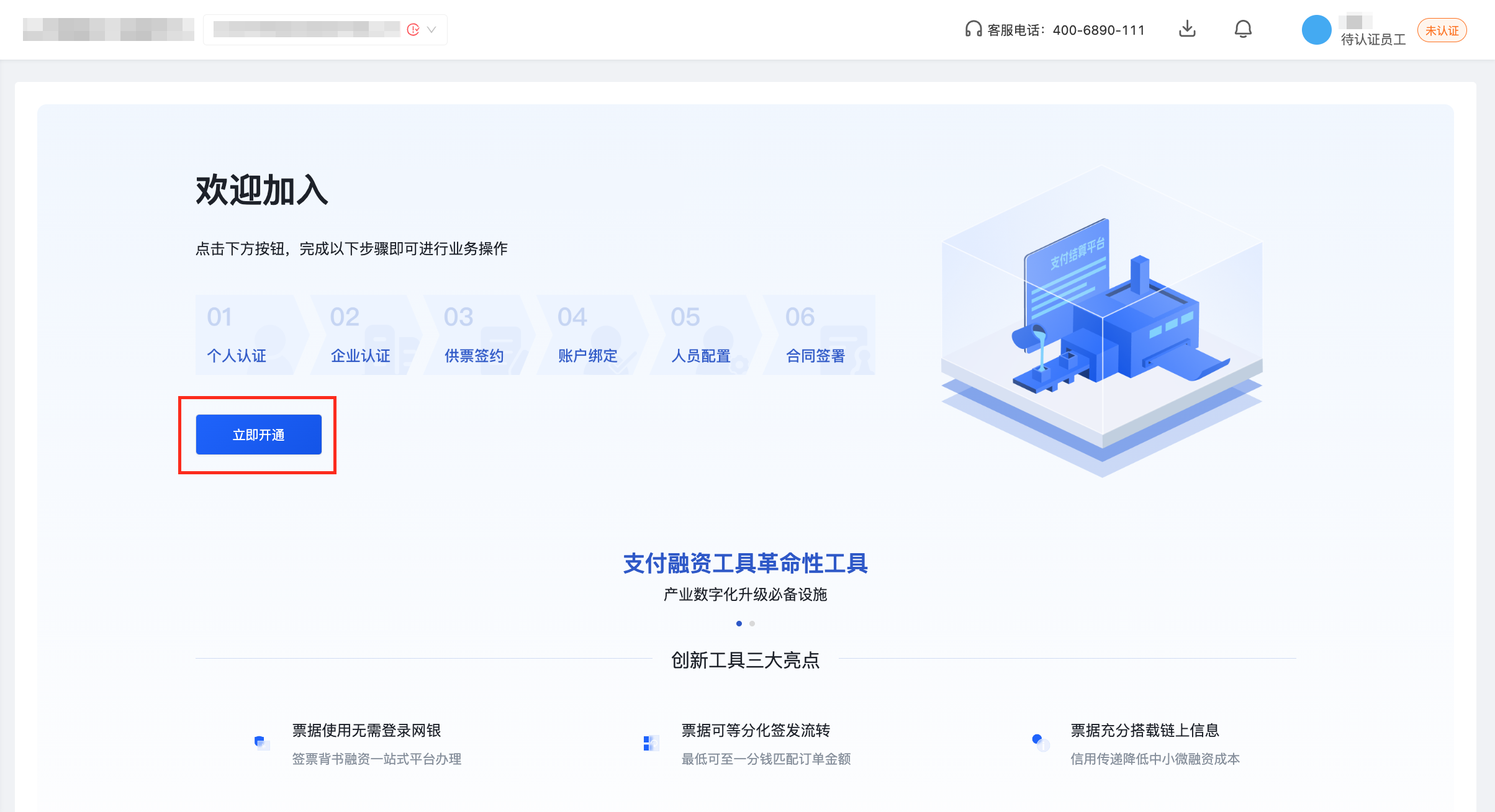The image size is (1495, 812).
Task: Click the 待认证员工 label
Action: click(1373, 40)
